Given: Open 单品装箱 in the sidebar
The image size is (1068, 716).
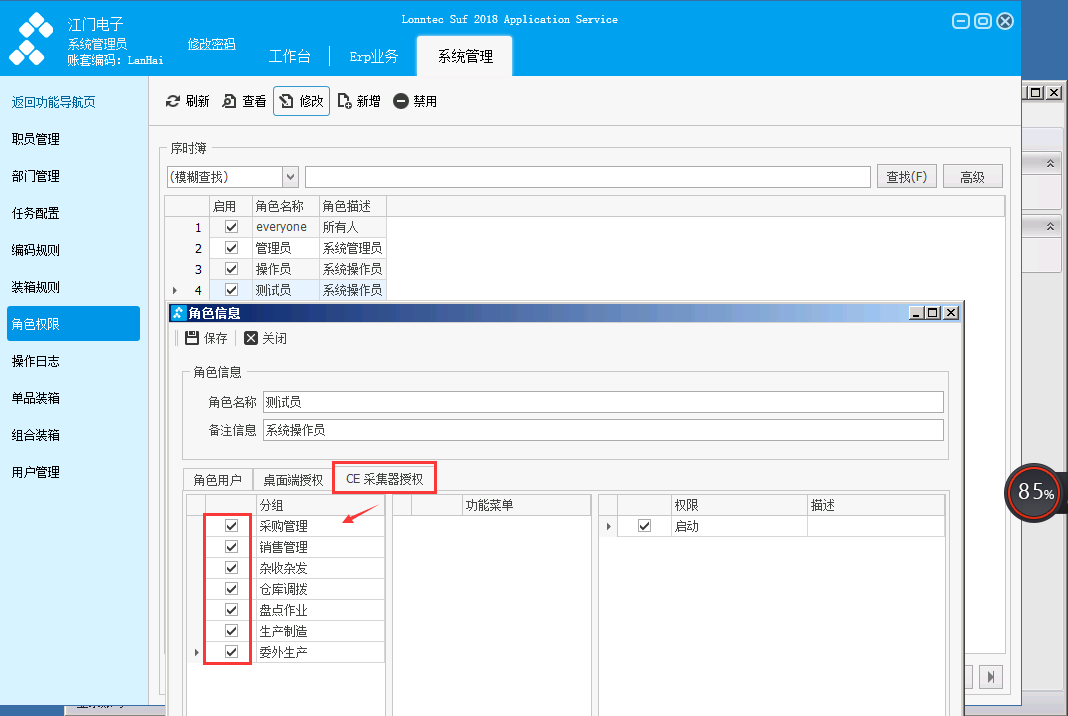Looking at the screenshot, I should (36, 398).
